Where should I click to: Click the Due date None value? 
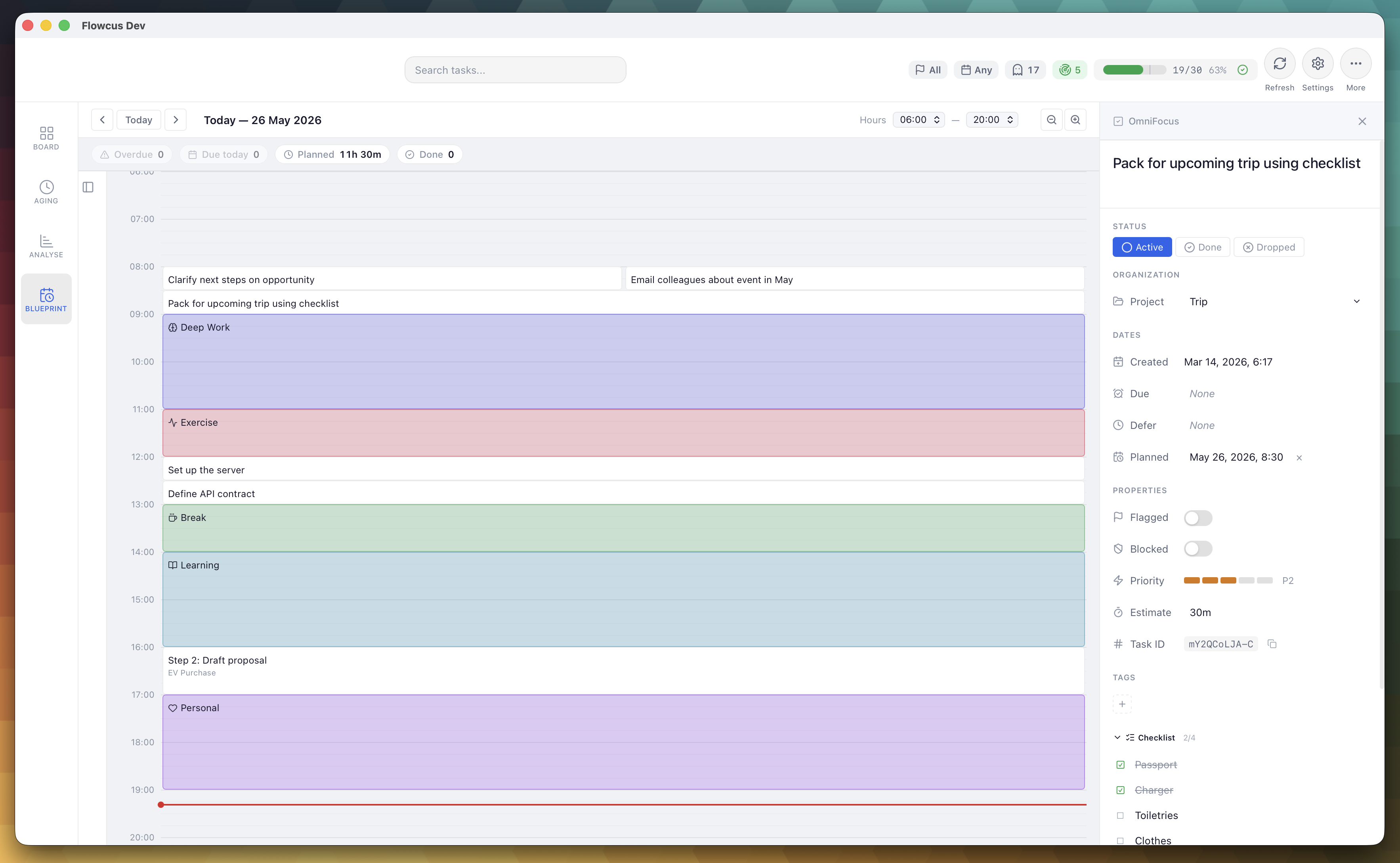[x=1201, y=393]
